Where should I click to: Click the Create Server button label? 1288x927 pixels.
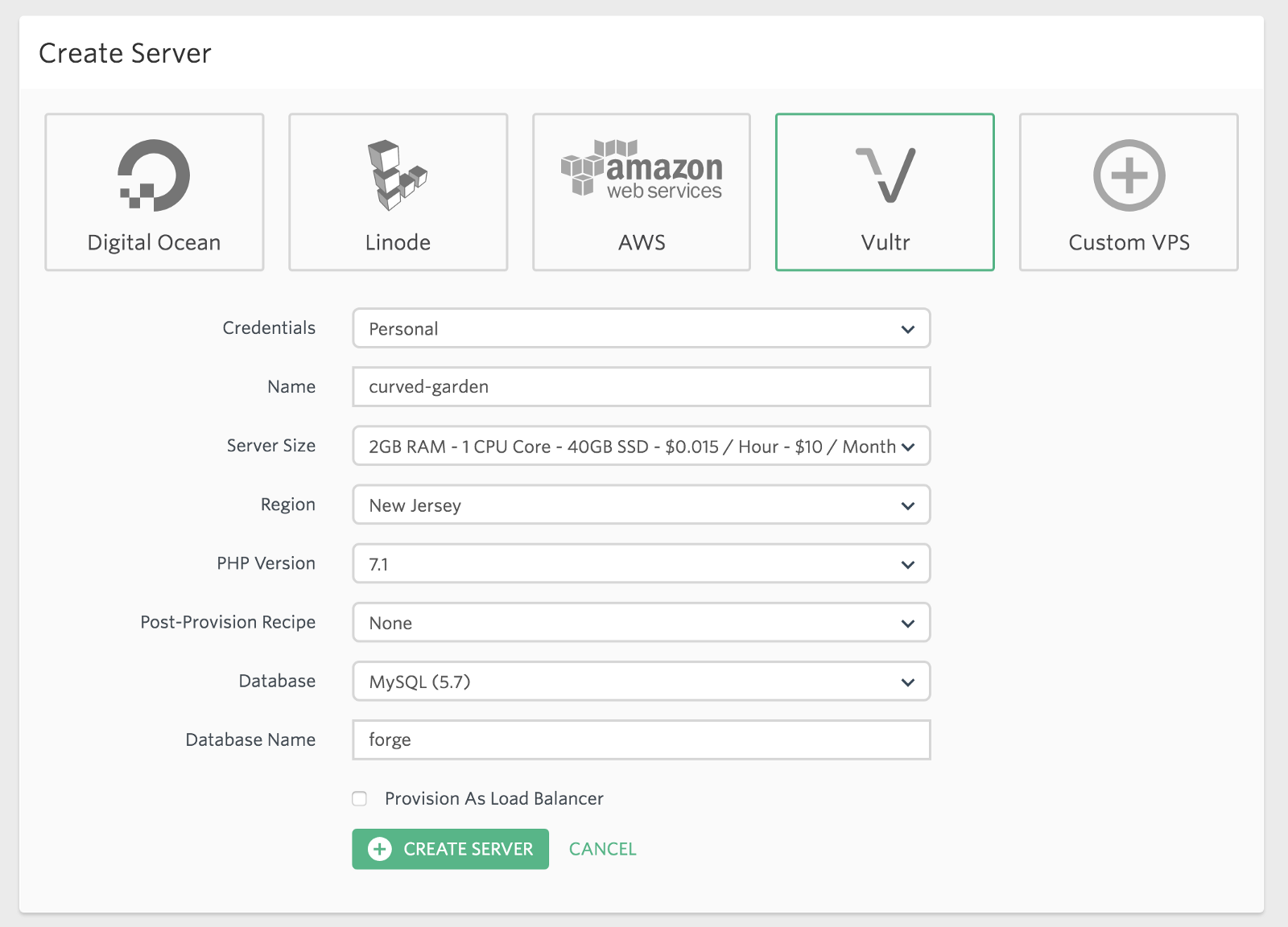pos(469,849)
